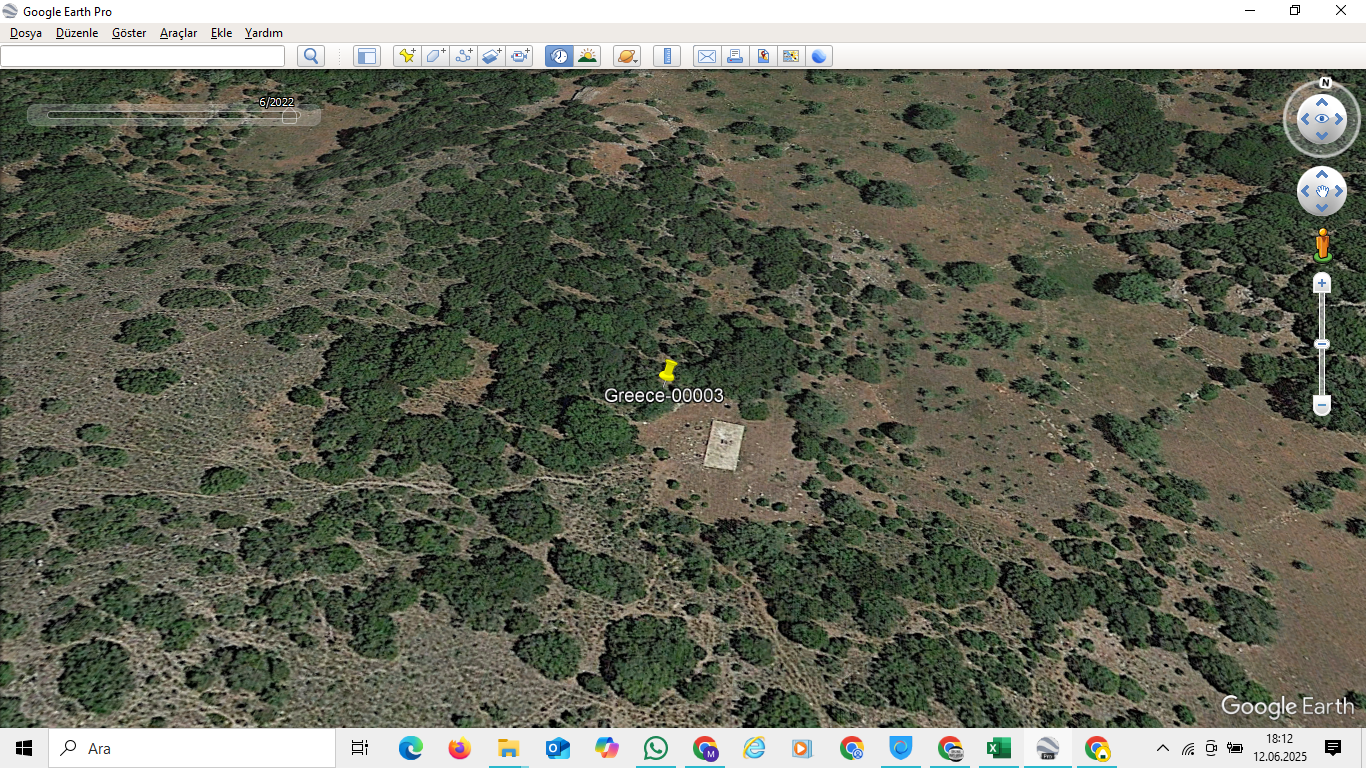Screen dimensions: 1366x768
Task: Tilt view up with look joystick arrow
Action: pyautogui.click(x=1322, y=102)
